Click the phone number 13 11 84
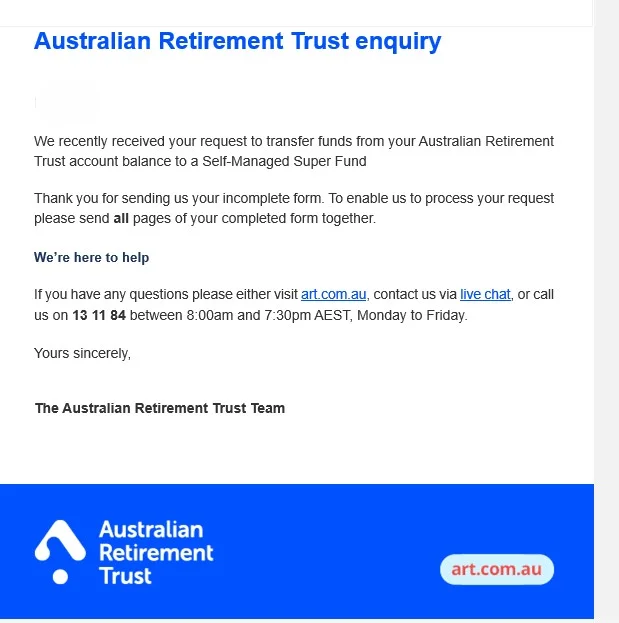Image resolution: width=619 pixels, height=623 pixels. (x=99, y=315)
